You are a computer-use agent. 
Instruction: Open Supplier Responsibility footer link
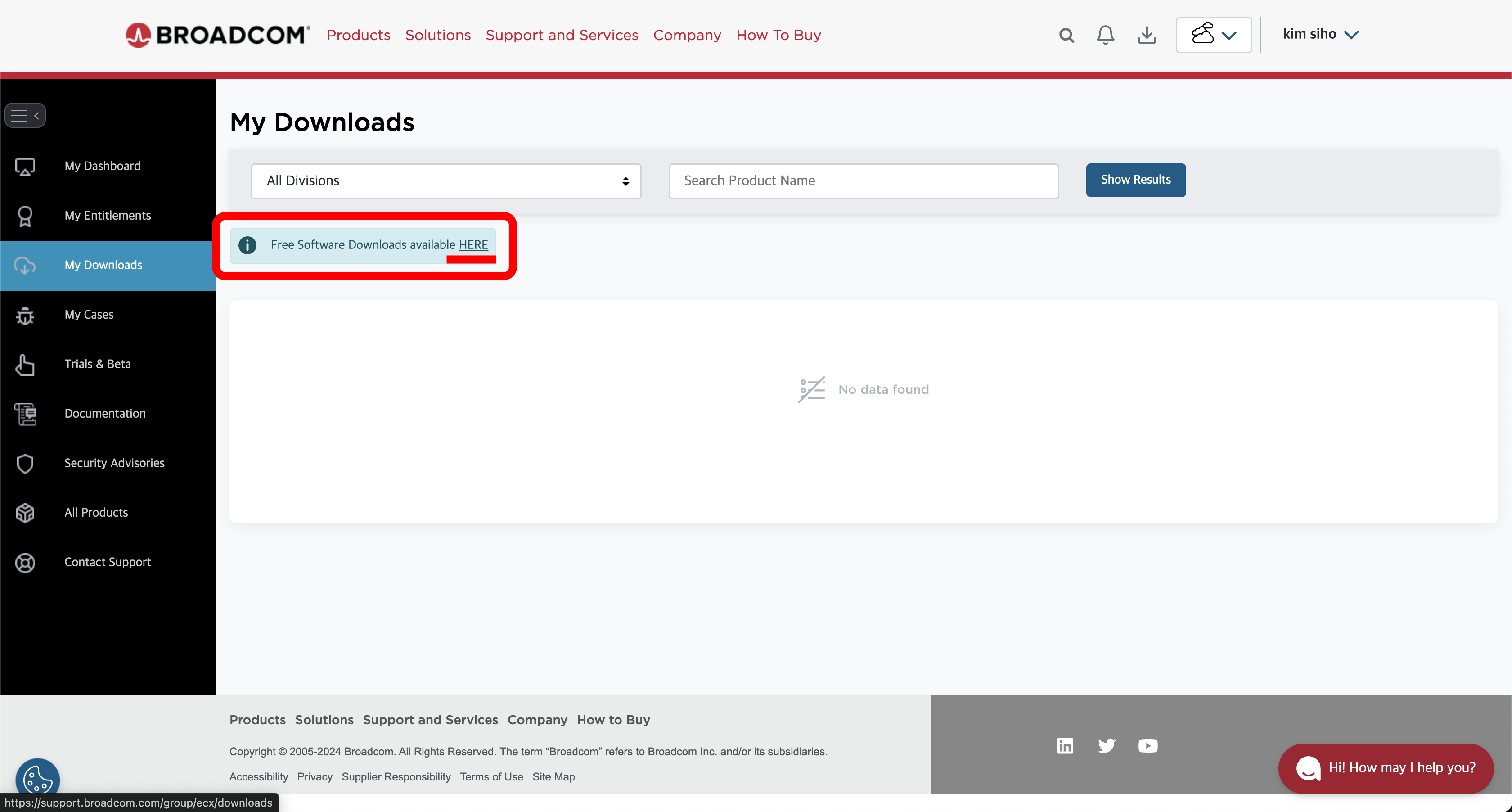[x=396, y=777]
